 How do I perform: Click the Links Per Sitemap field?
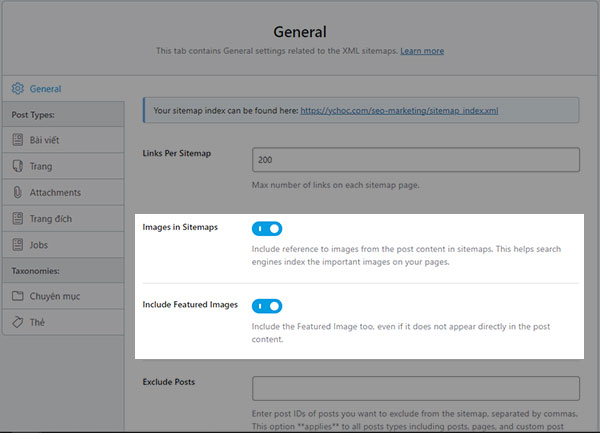(x=416, y=160)
